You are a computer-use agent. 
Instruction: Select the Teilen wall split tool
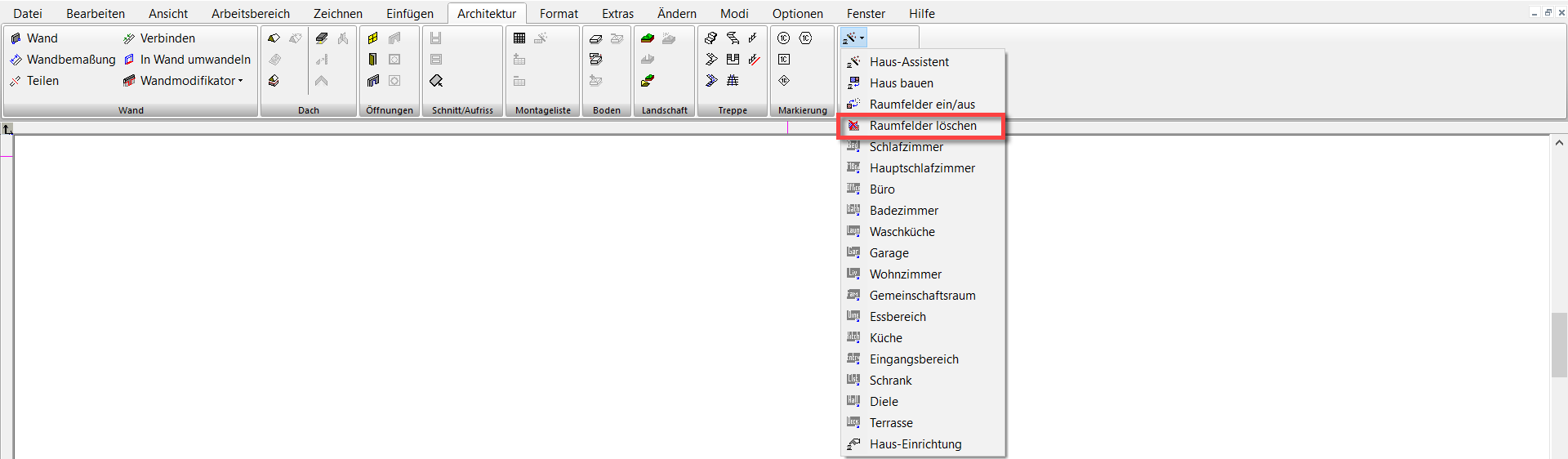click(34, 81)
